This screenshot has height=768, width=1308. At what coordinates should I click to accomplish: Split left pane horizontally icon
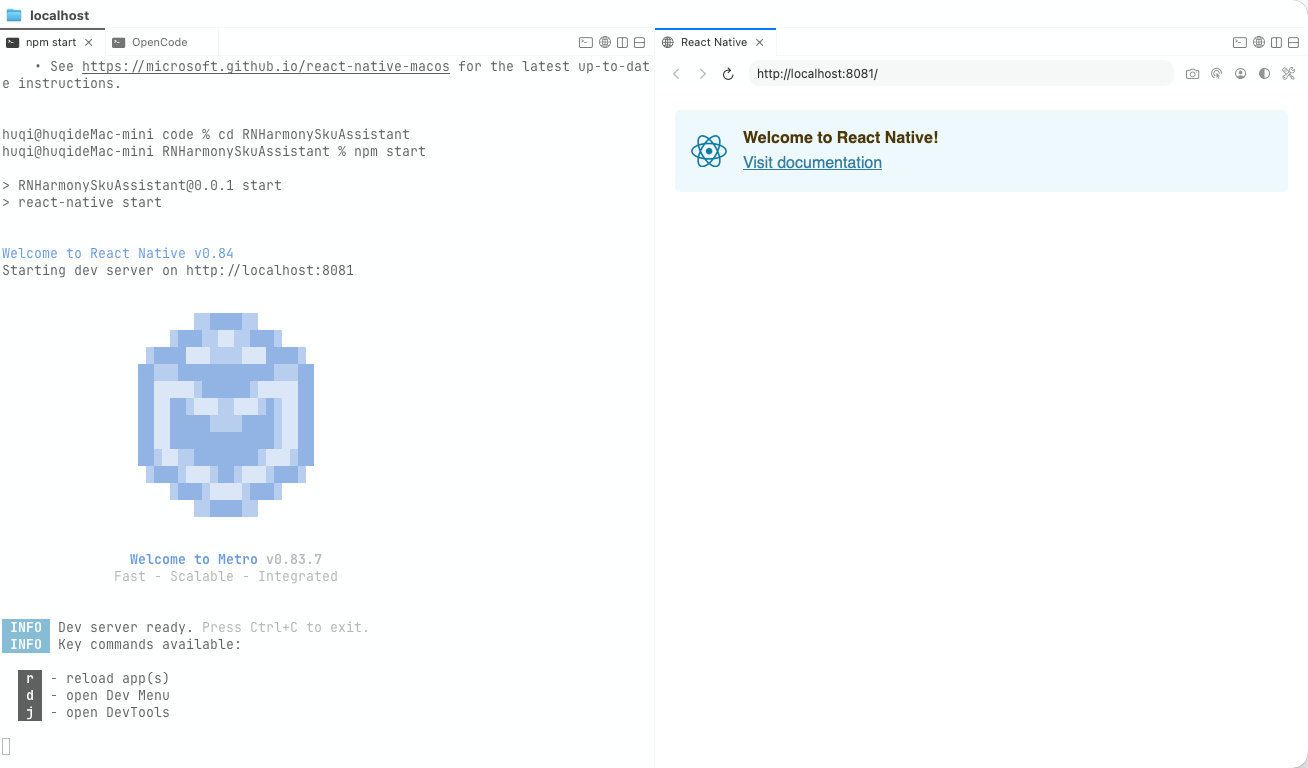coord(639,42)
